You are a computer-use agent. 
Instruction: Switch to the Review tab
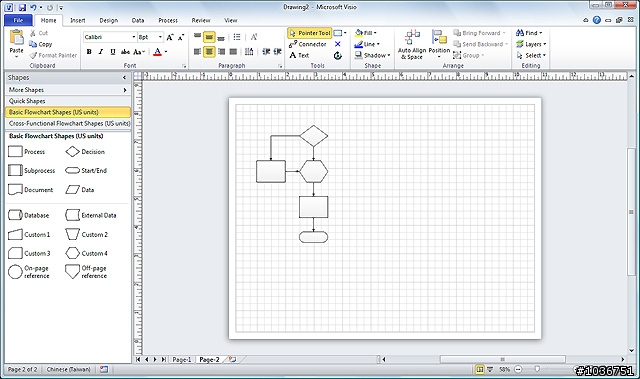click(x=201, y=20)
